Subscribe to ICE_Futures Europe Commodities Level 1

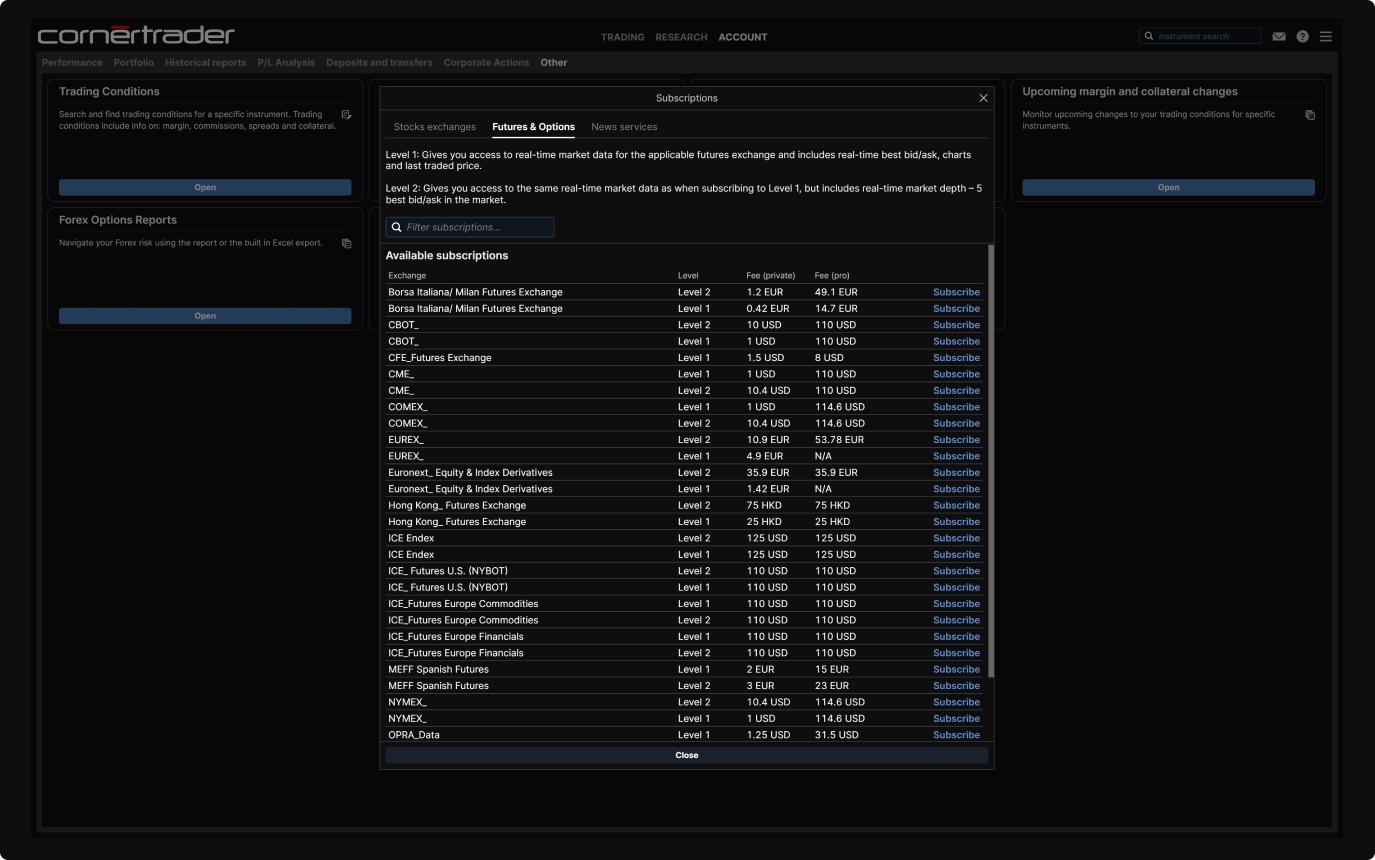(956, 604)
